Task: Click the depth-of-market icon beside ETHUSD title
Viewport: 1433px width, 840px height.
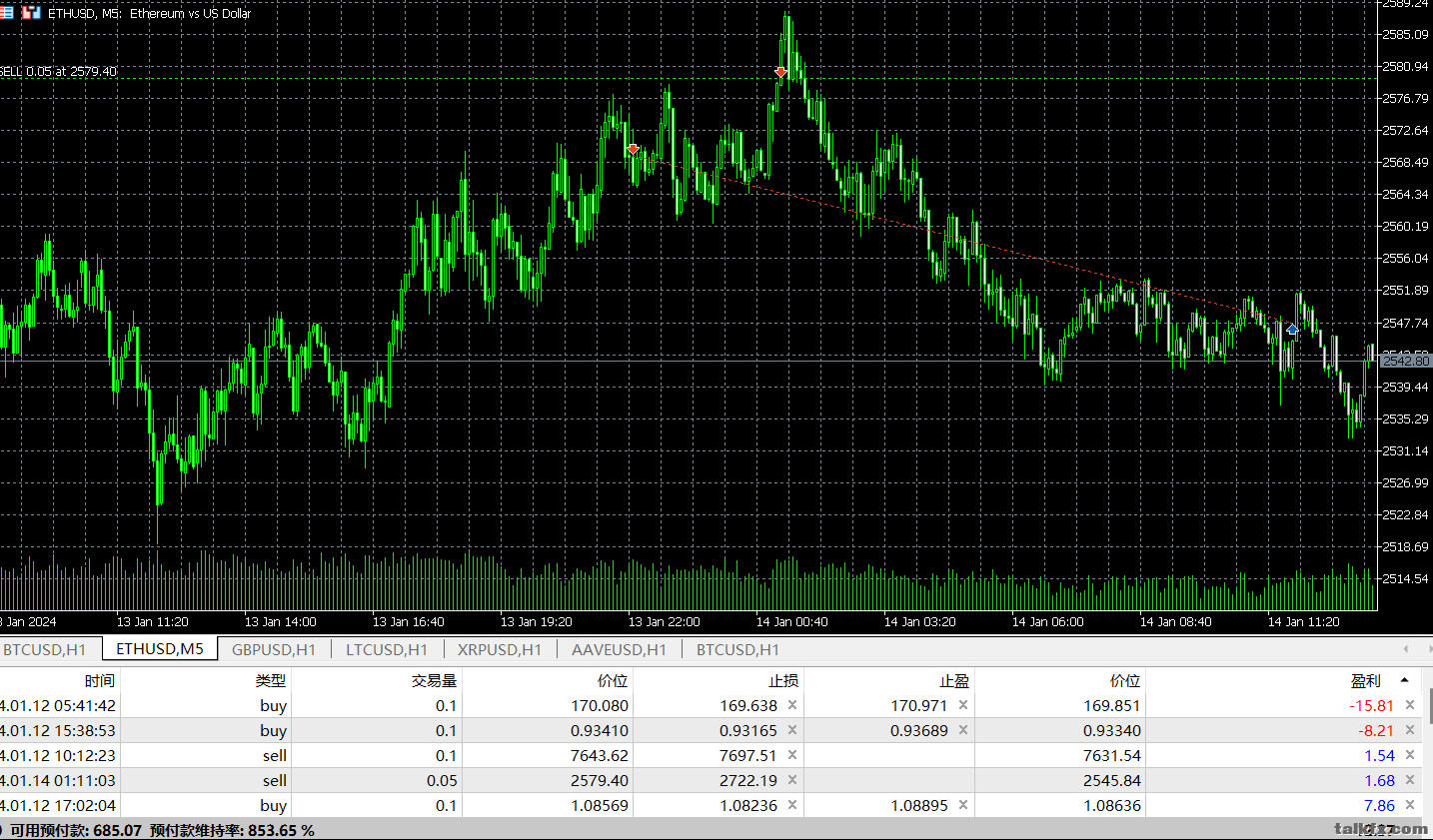Action: (x=31, y=13)
